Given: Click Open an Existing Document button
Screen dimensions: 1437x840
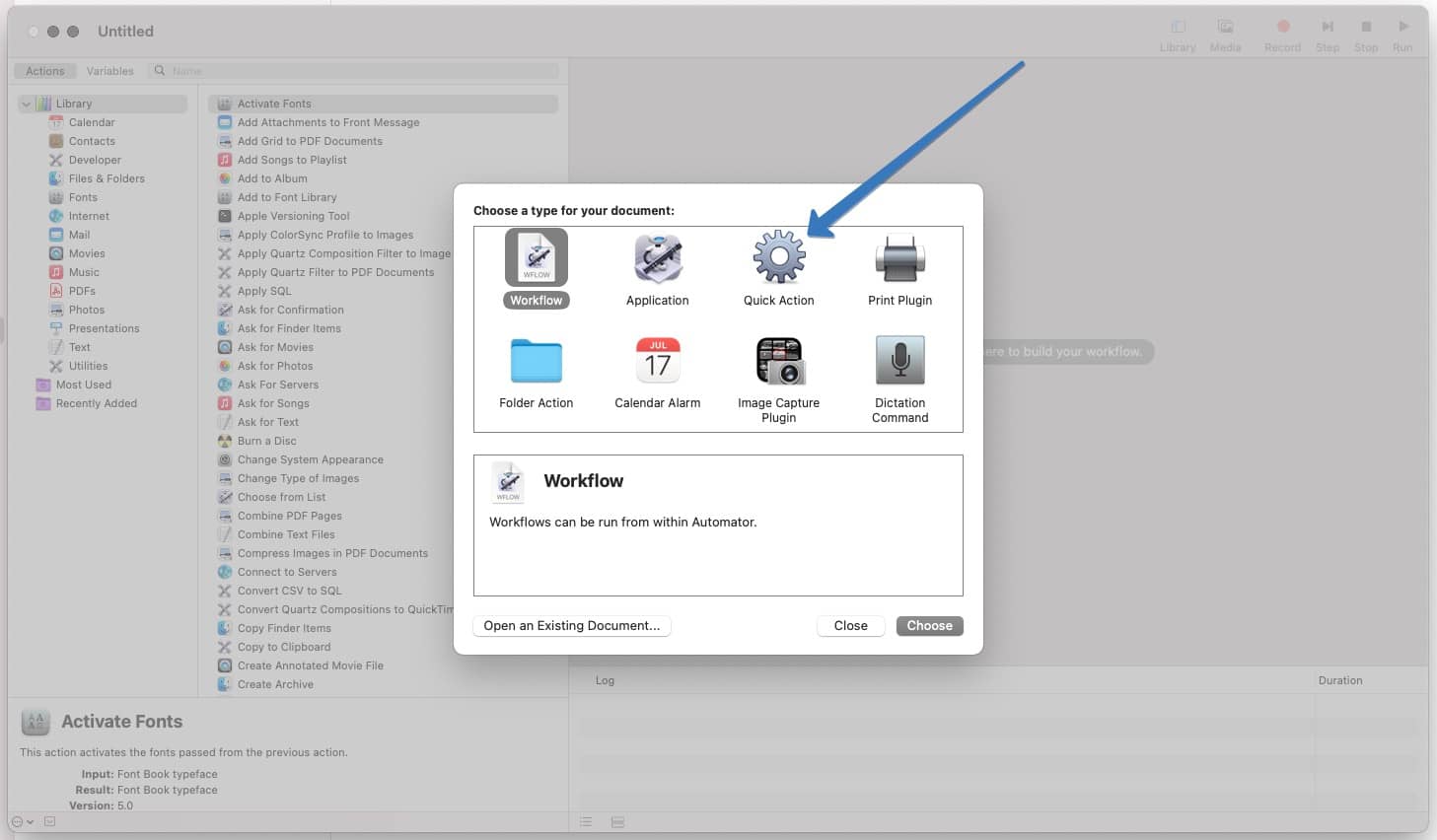Looking at the screenshot, I should (x=572, y=626).
